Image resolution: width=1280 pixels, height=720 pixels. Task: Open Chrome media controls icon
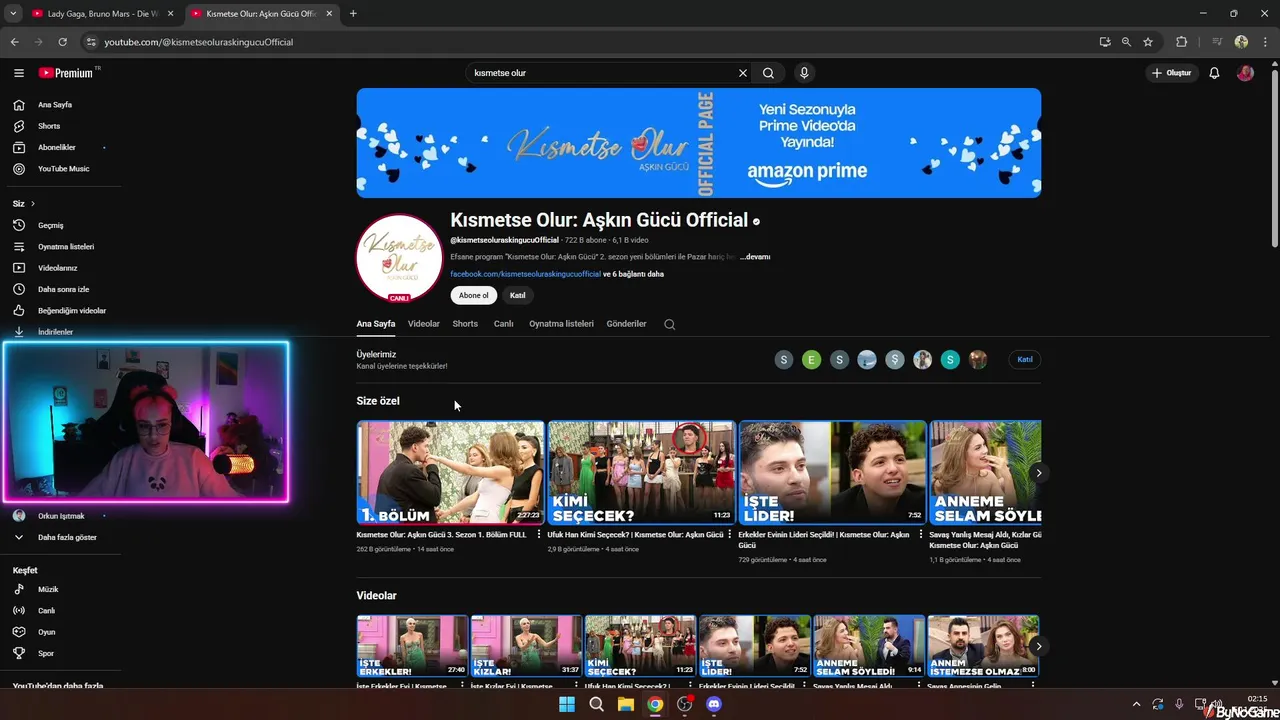(x=1217, y=42)
